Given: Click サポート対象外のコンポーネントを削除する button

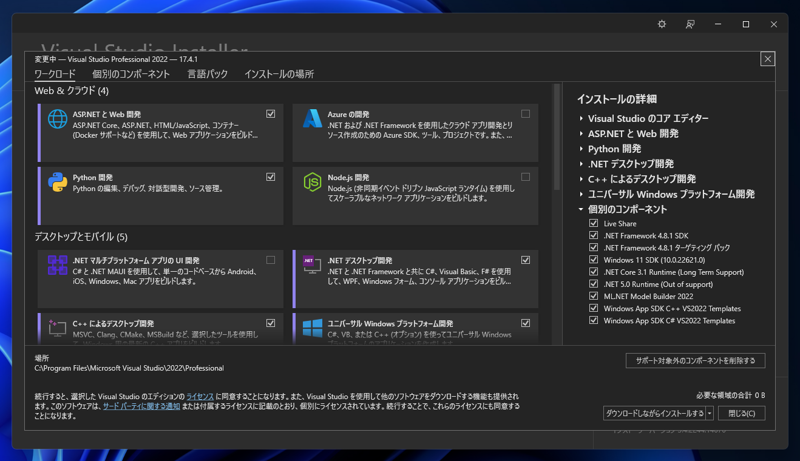Looking at the screenshot, I should coord(695,361).
